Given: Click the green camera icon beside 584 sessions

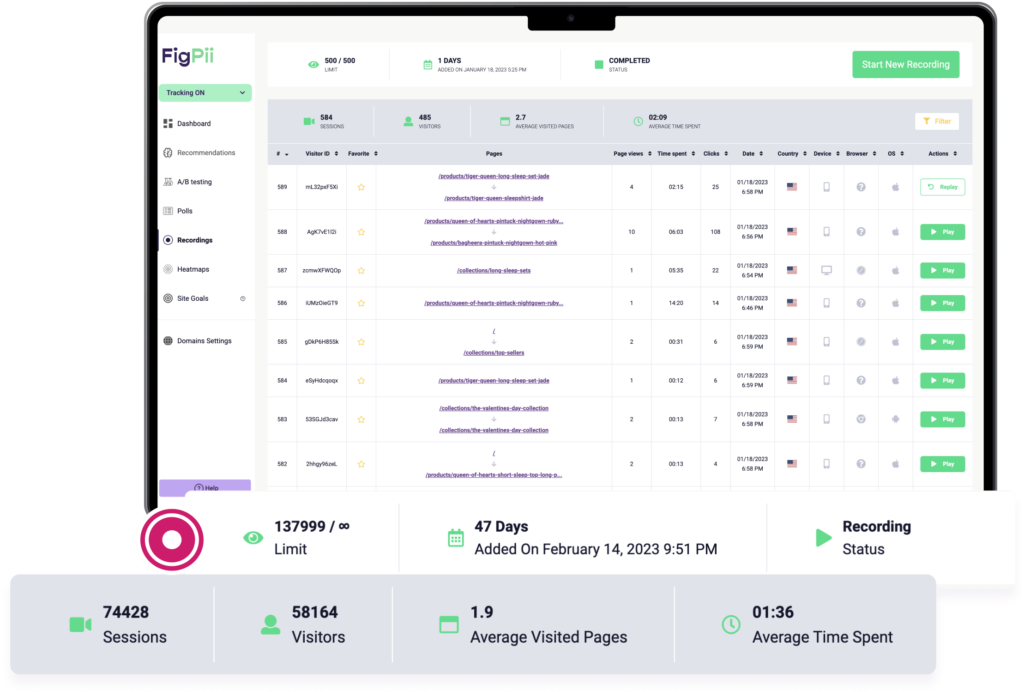Looking at the screenshot, I should [x=309, y=121].
